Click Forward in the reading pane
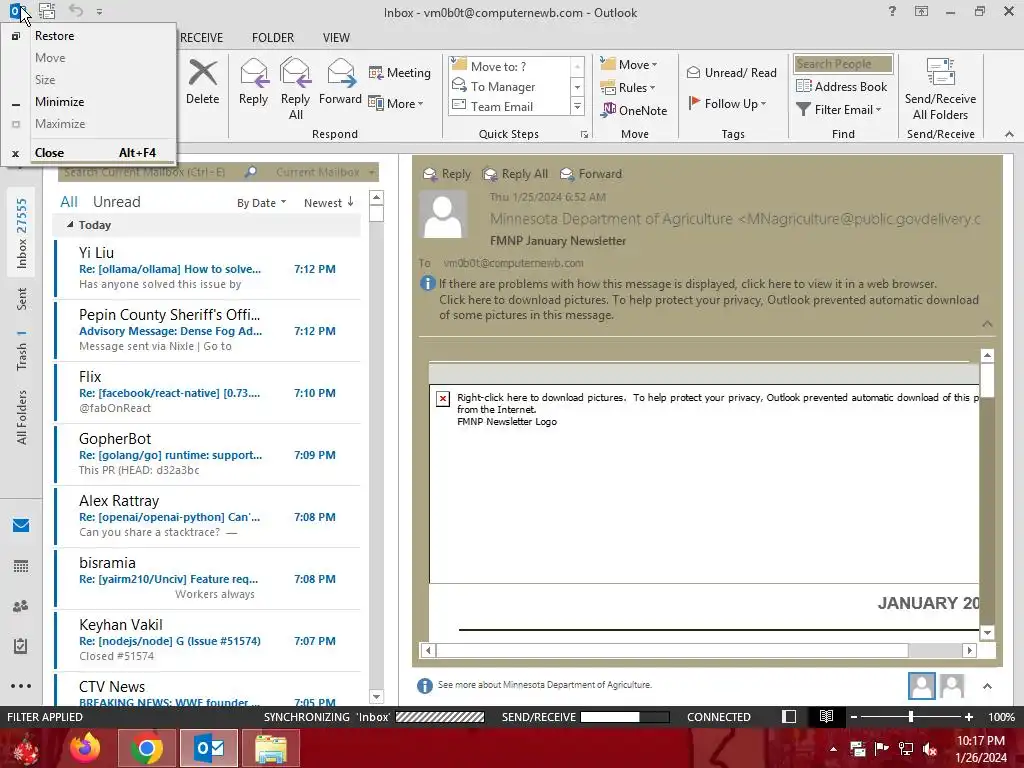Viewport: 1024px width, 768px height. point(591,174)
